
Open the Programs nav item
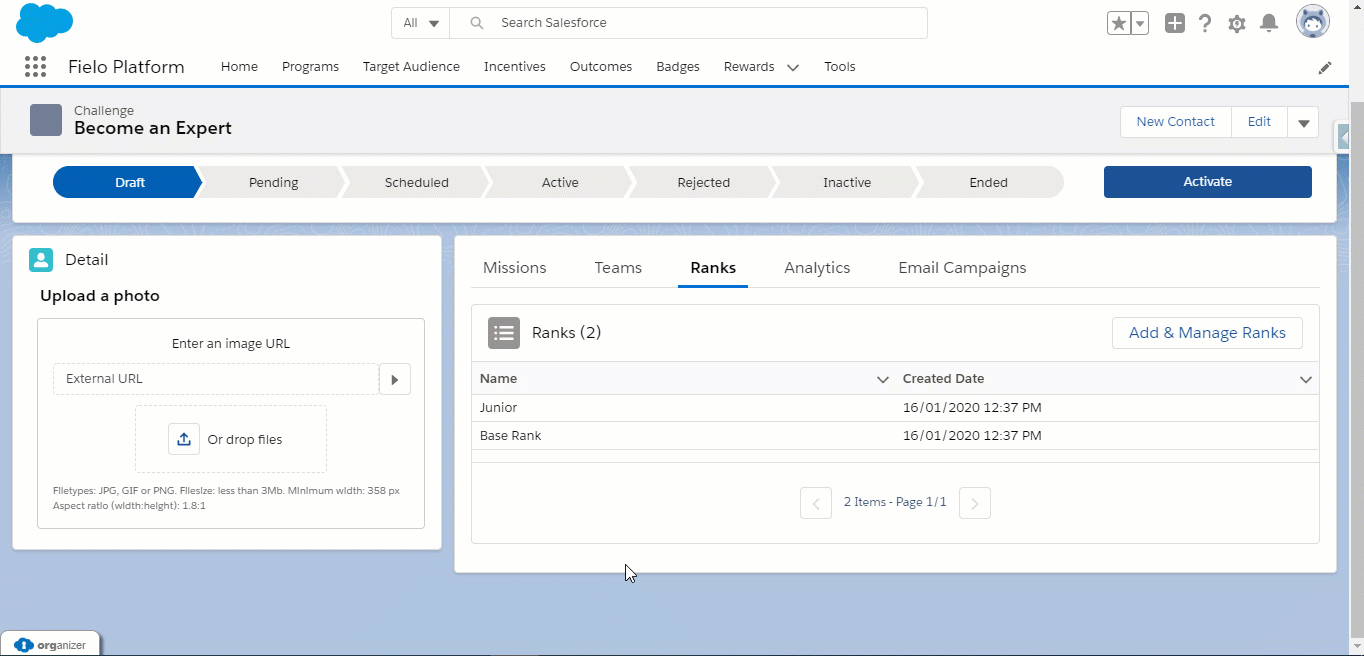coord(310,67)
